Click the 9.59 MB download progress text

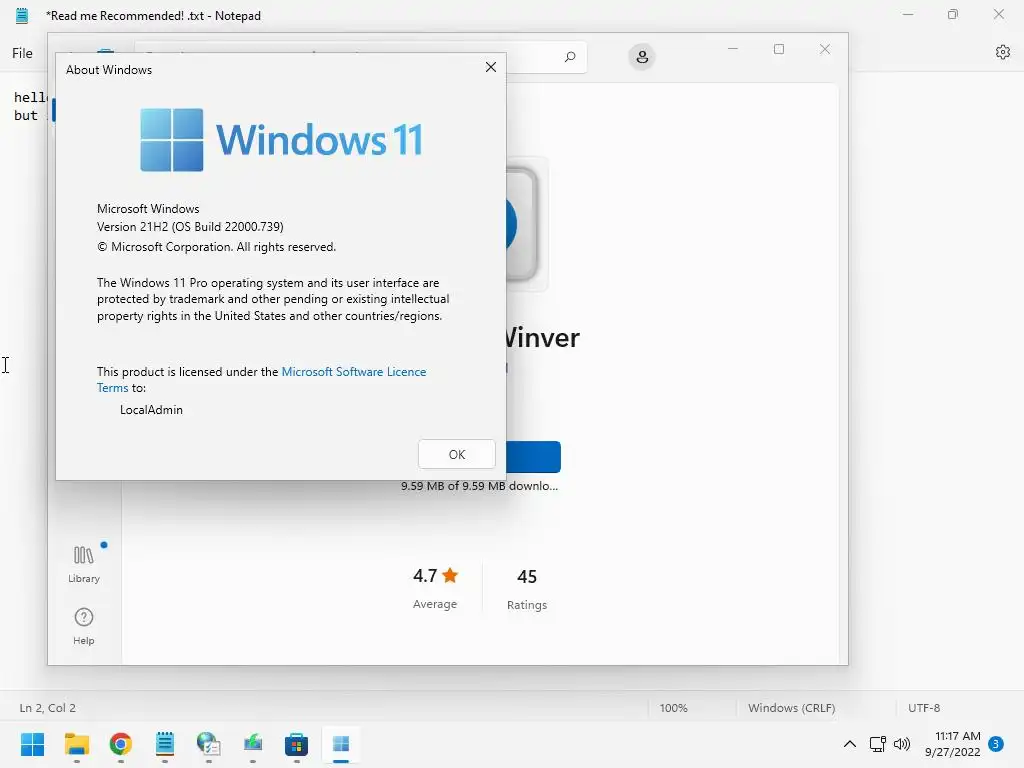click(x=479, y=486)
